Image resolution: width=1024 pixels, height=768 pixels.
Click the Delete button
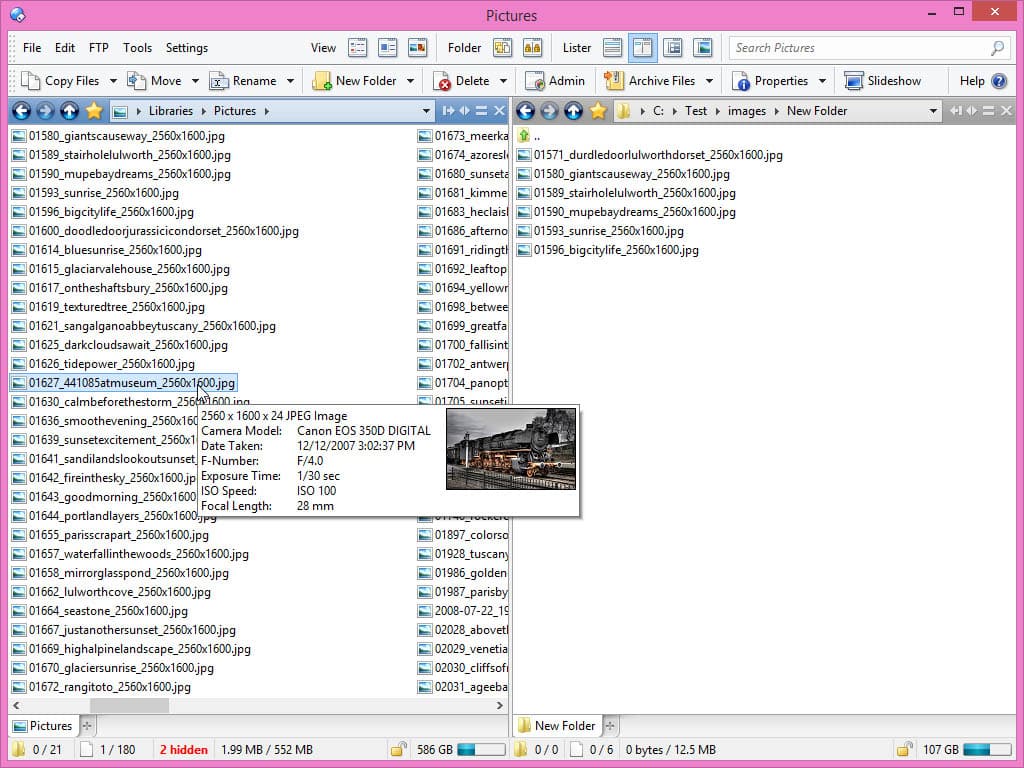461,81
